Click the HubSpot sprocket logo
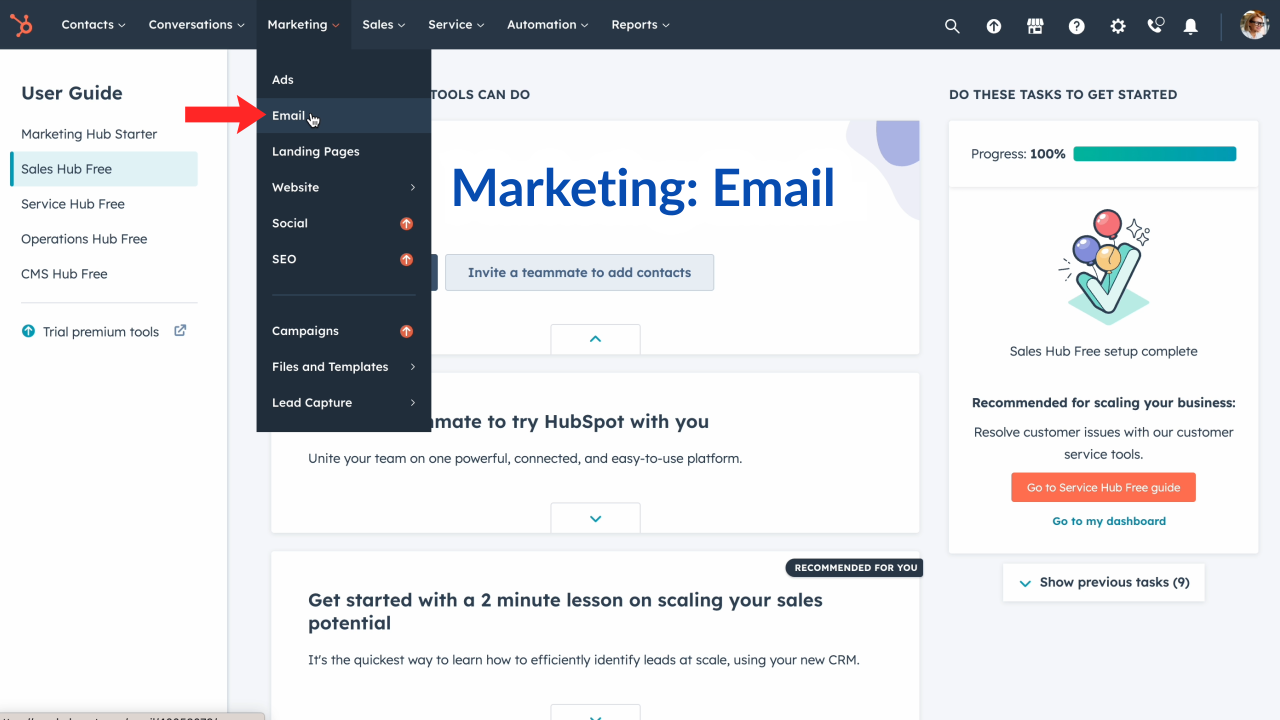This screenshot has height=720, width=1280. pyautogui.click(x=21, y=25)
